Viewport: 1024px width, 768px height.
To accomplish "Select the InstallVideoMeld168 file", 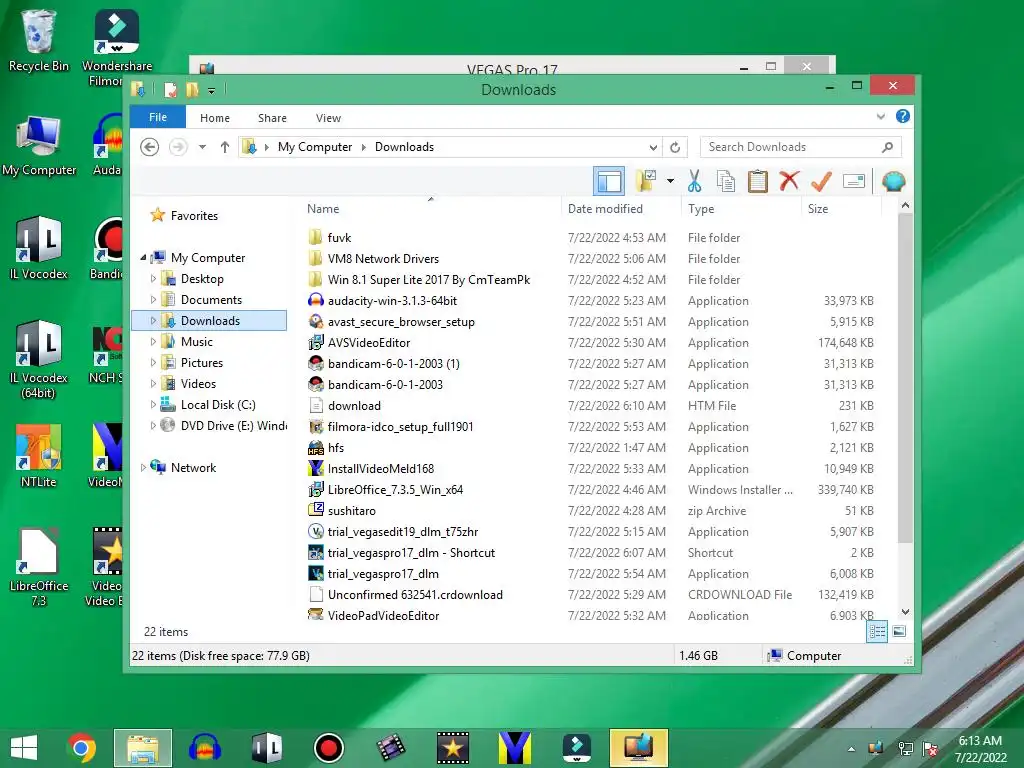I will [381, 468].
